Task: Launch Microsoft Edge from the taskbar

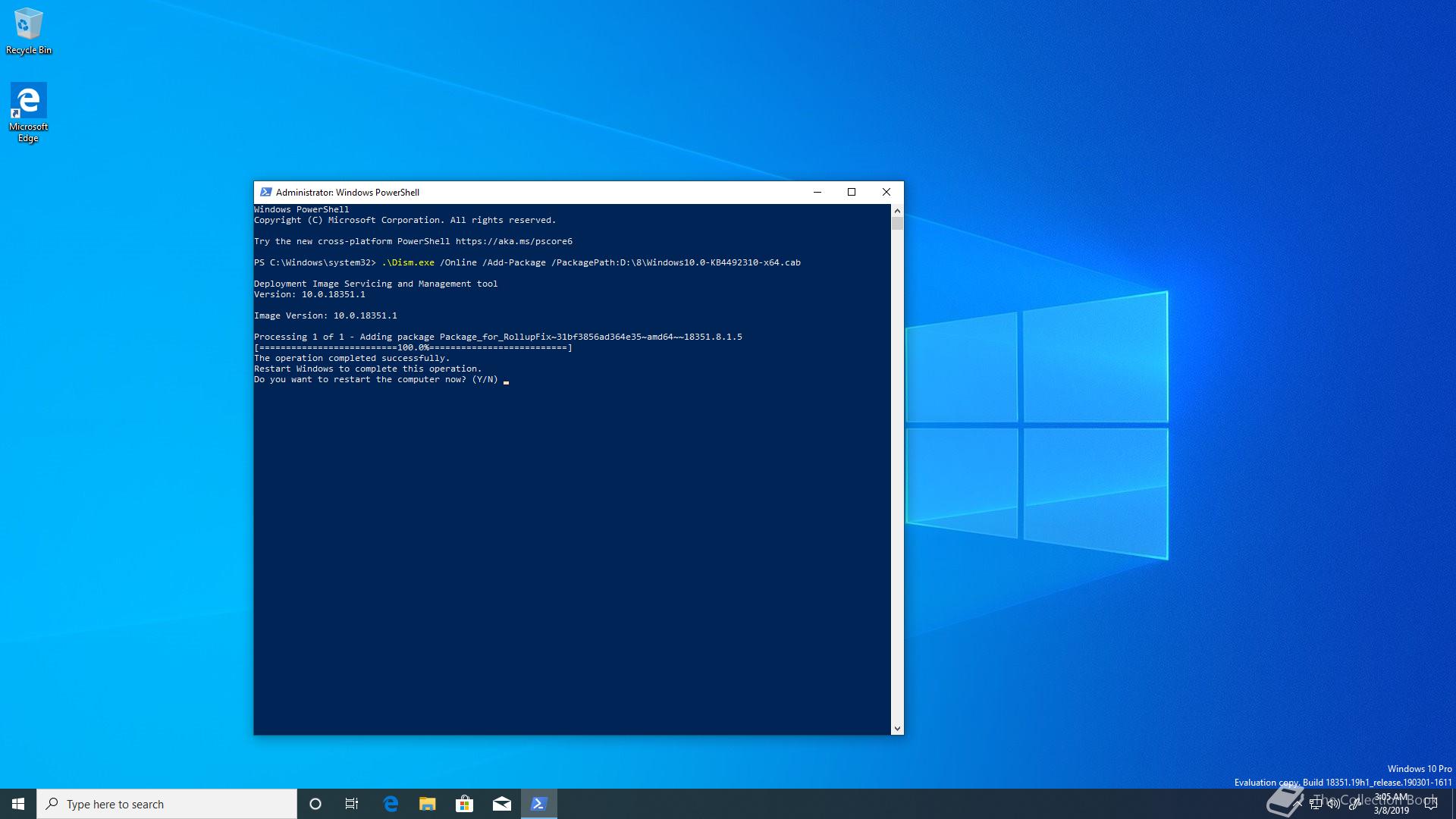Action: pyautogui.click(x=391, y=804)
